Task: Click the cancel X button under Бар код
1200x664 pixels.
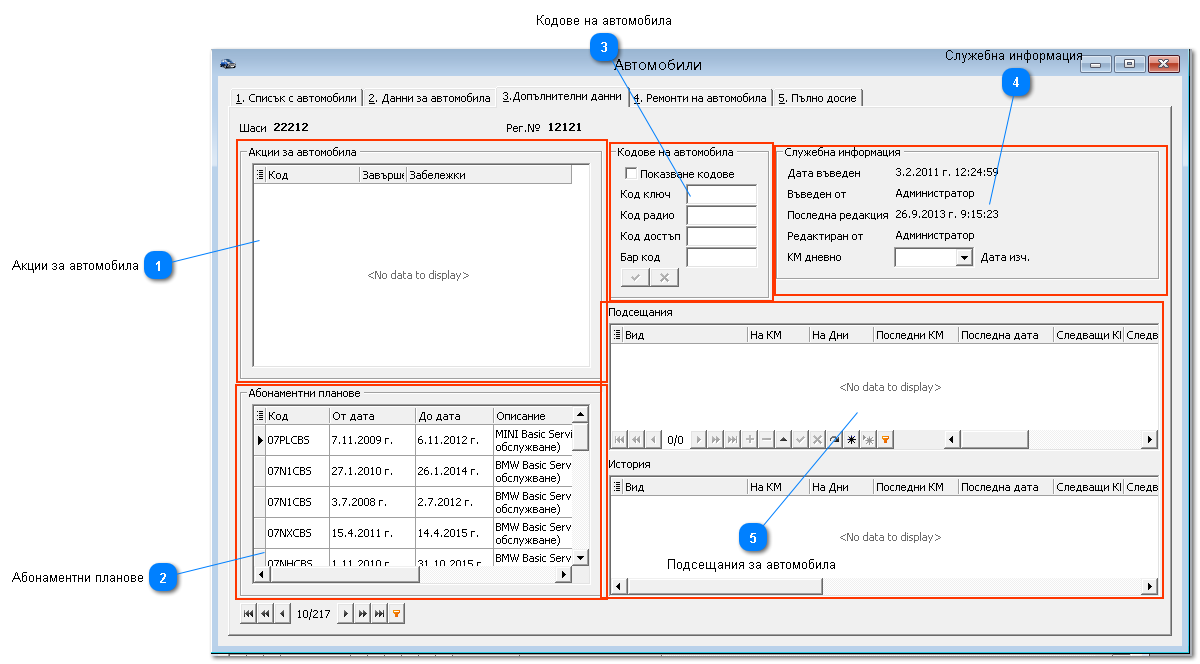Action: pos(664,277)
